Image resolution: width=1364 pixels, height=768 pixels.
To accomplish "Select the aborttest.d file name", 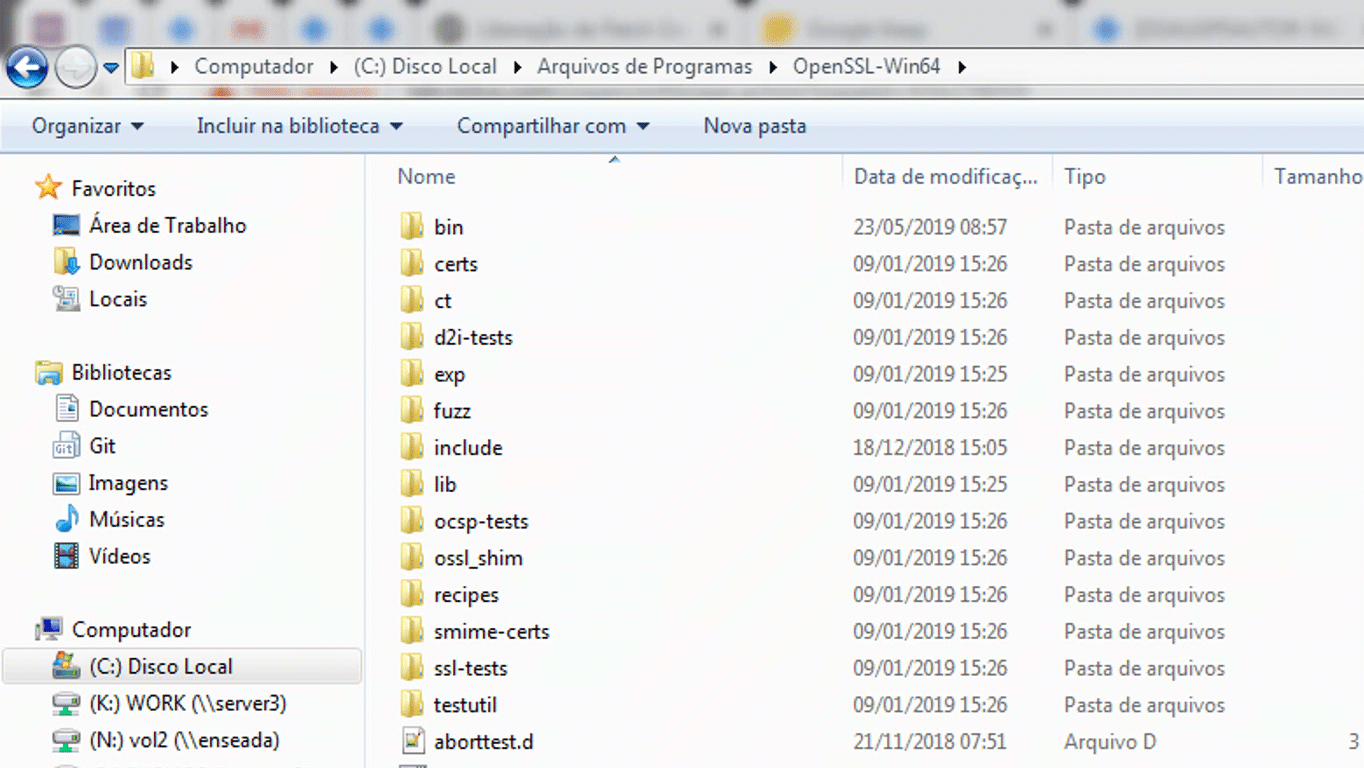I will tap(484, 742).
